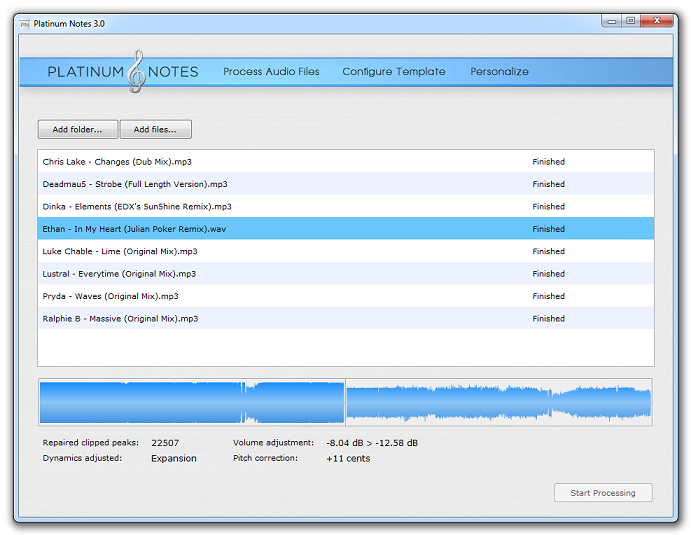Image resolution: width=691 pixels, height=535 pixels.
Task: Select Ralphie B - Massive (Original Mix).mp3
Action: [120, 319]
